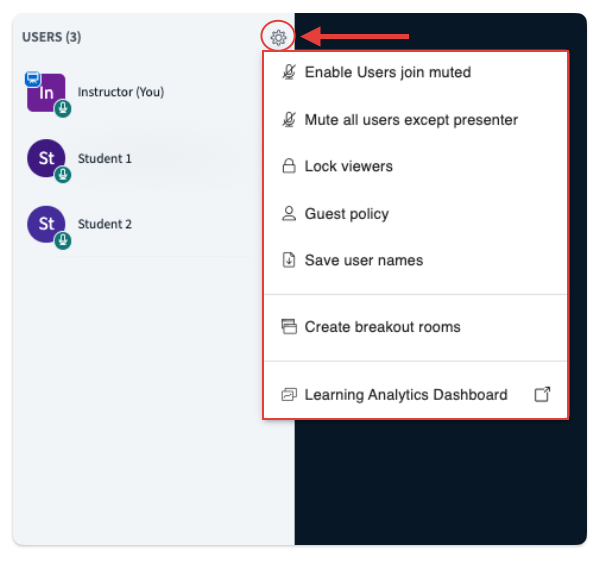
Task: Click the presenter badge on Instructor avatar
Action: point(33,79)
